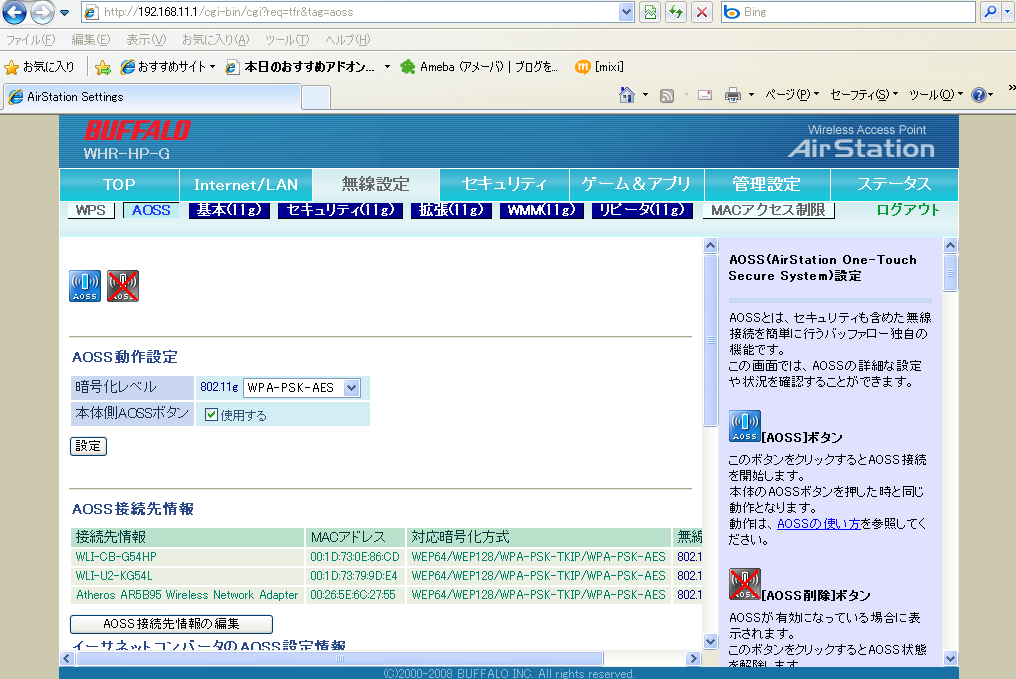Switch to the 管理設定 tab
The width and height of the screenshot is (1016, 679).
point(767,185)
